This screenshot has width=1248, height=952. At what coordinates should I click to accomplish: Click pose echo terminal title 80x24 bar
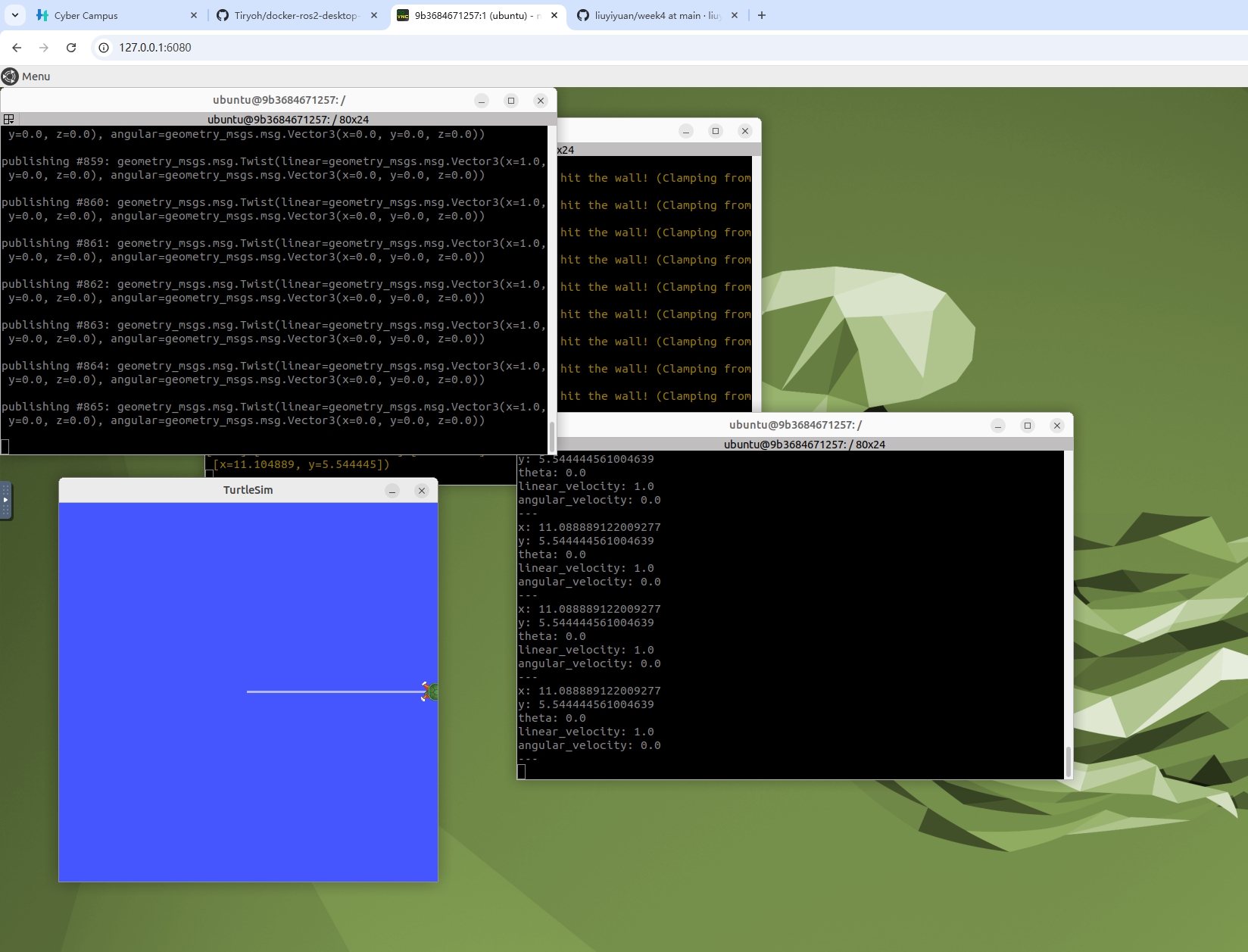795,445
